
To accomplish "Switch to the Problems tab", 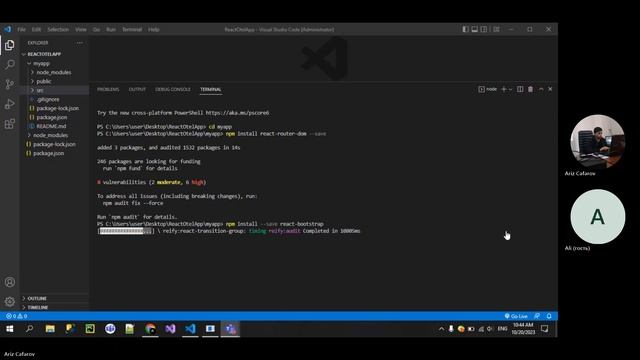I will point(108,89).
